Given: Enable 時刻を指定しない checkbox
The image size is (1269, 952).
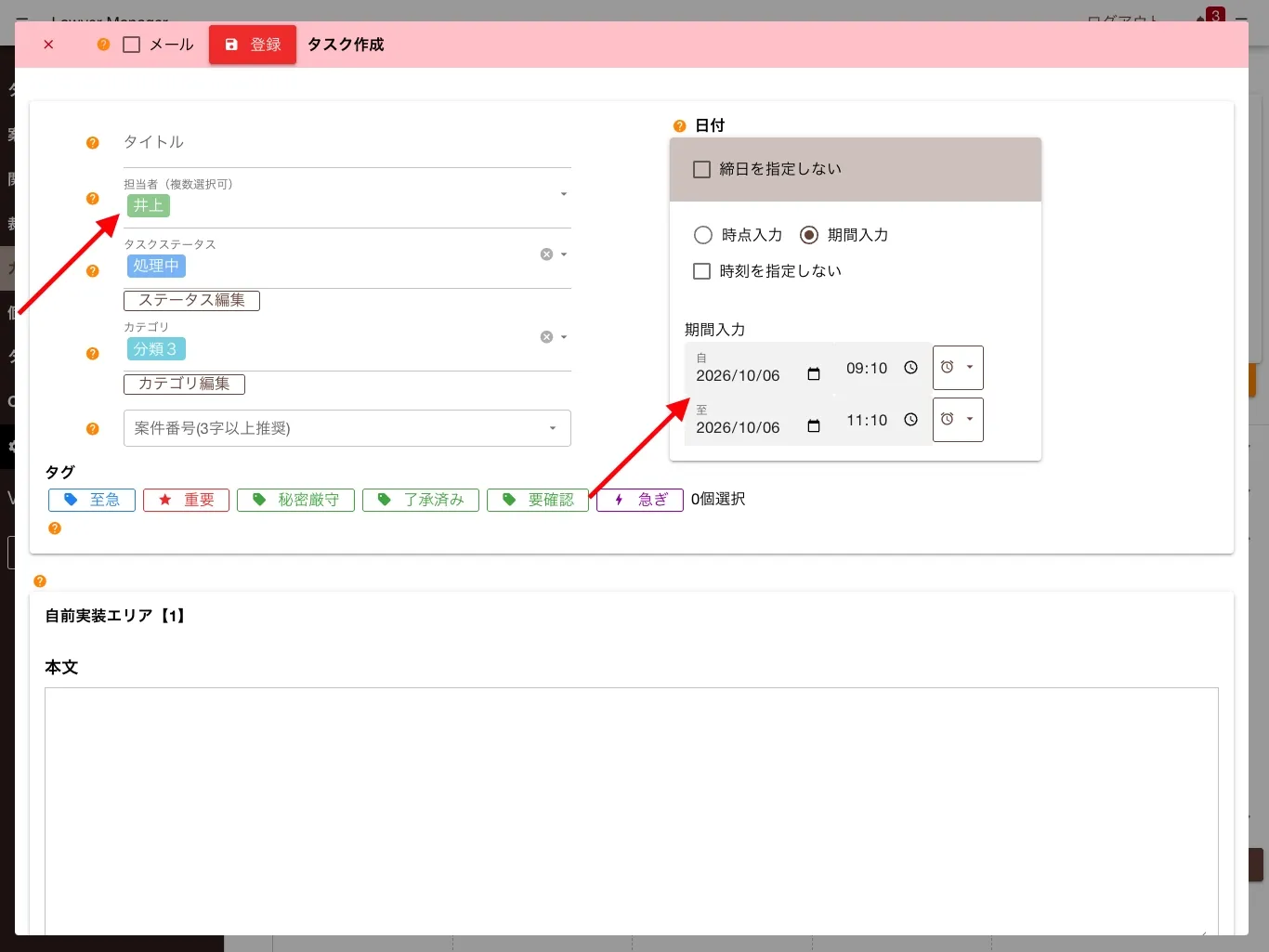Looking at the screenshot, I should coord(702,271).
